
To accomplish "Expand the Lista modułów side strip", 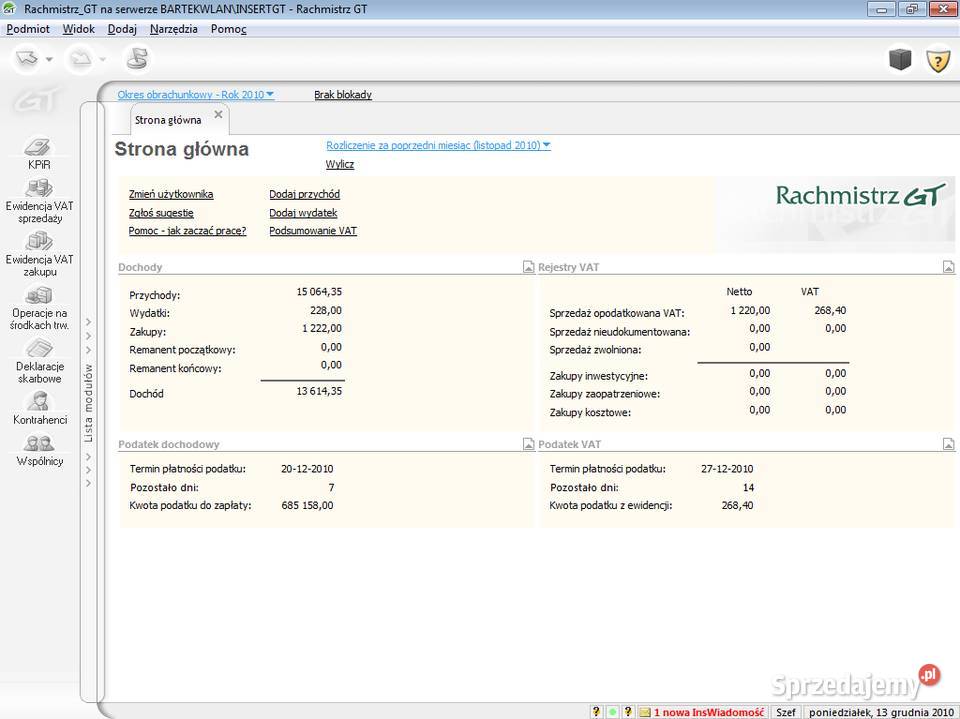I will point(89,403).
